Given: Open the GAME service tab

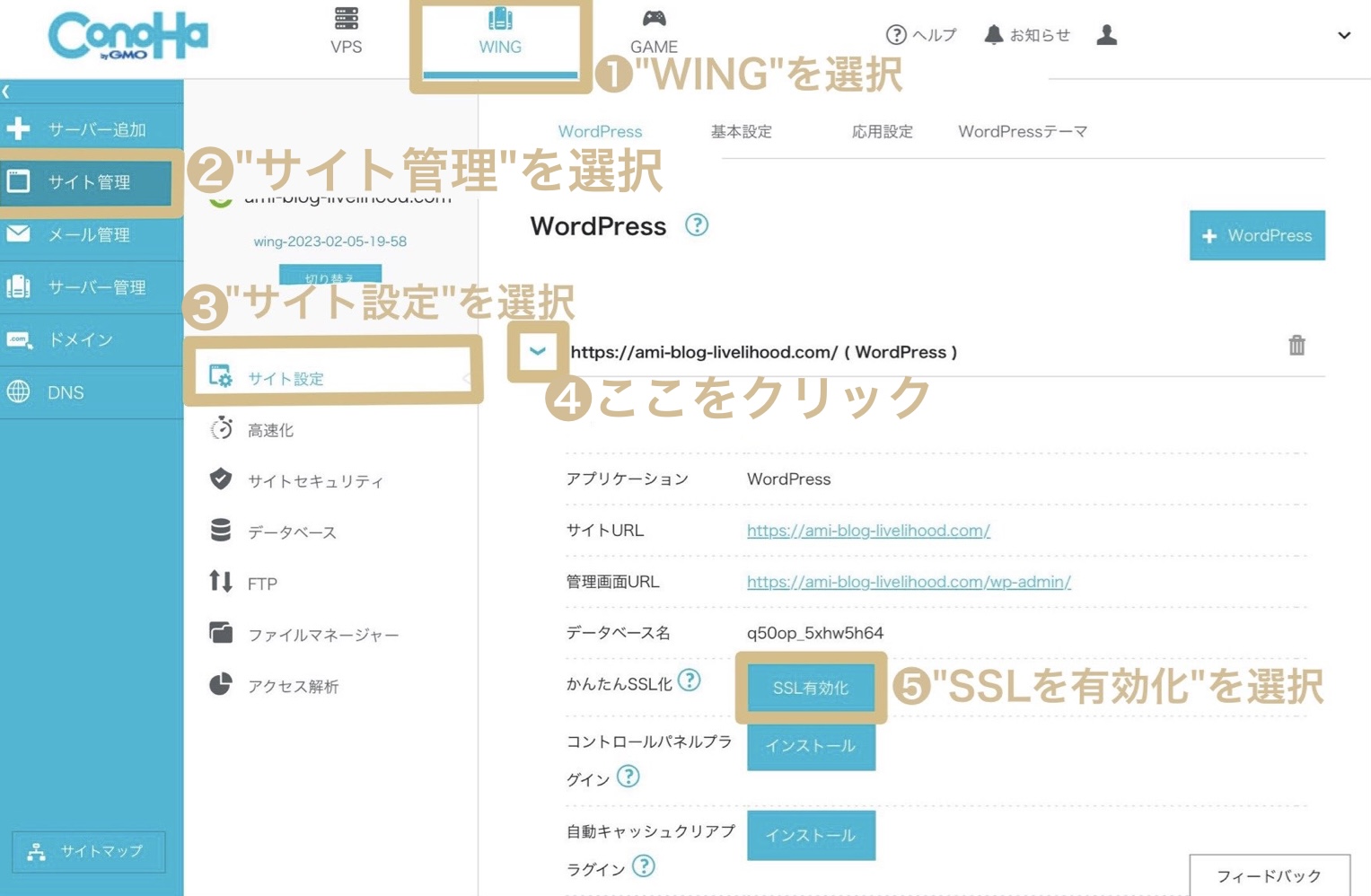Looking at the screenshot, I should 654,31.
